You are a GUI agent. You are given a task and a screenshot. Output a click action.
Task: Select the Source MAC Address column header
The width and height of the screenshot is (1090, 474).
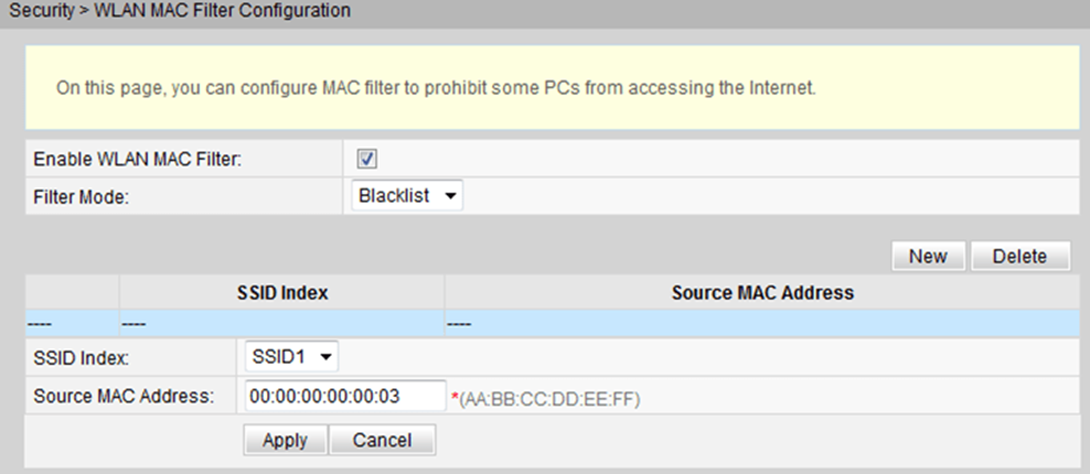pos(762,293)
